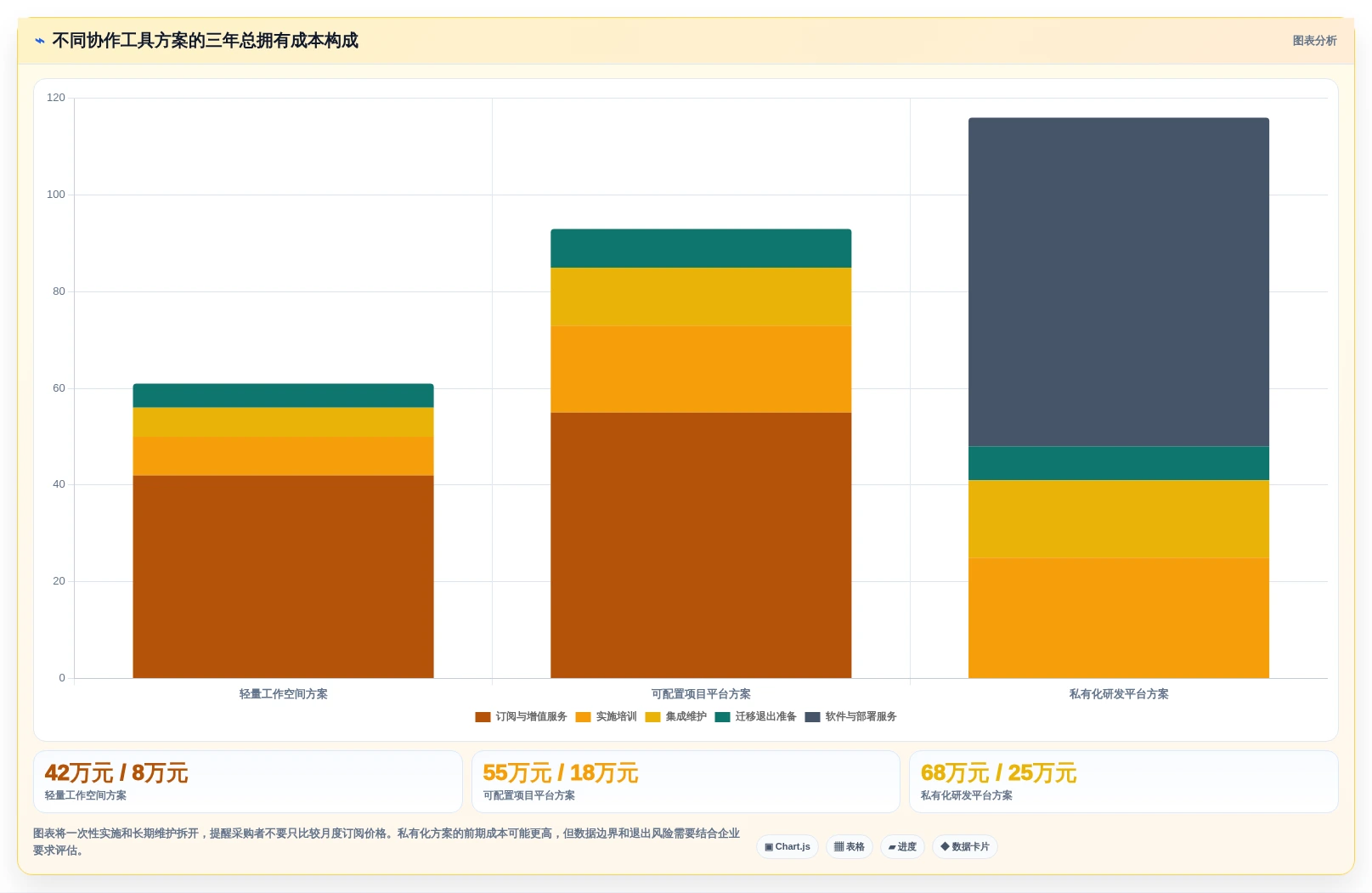Click the 图表分析 label in header
1372x893 pixels.
click(x=1314, y=41)
